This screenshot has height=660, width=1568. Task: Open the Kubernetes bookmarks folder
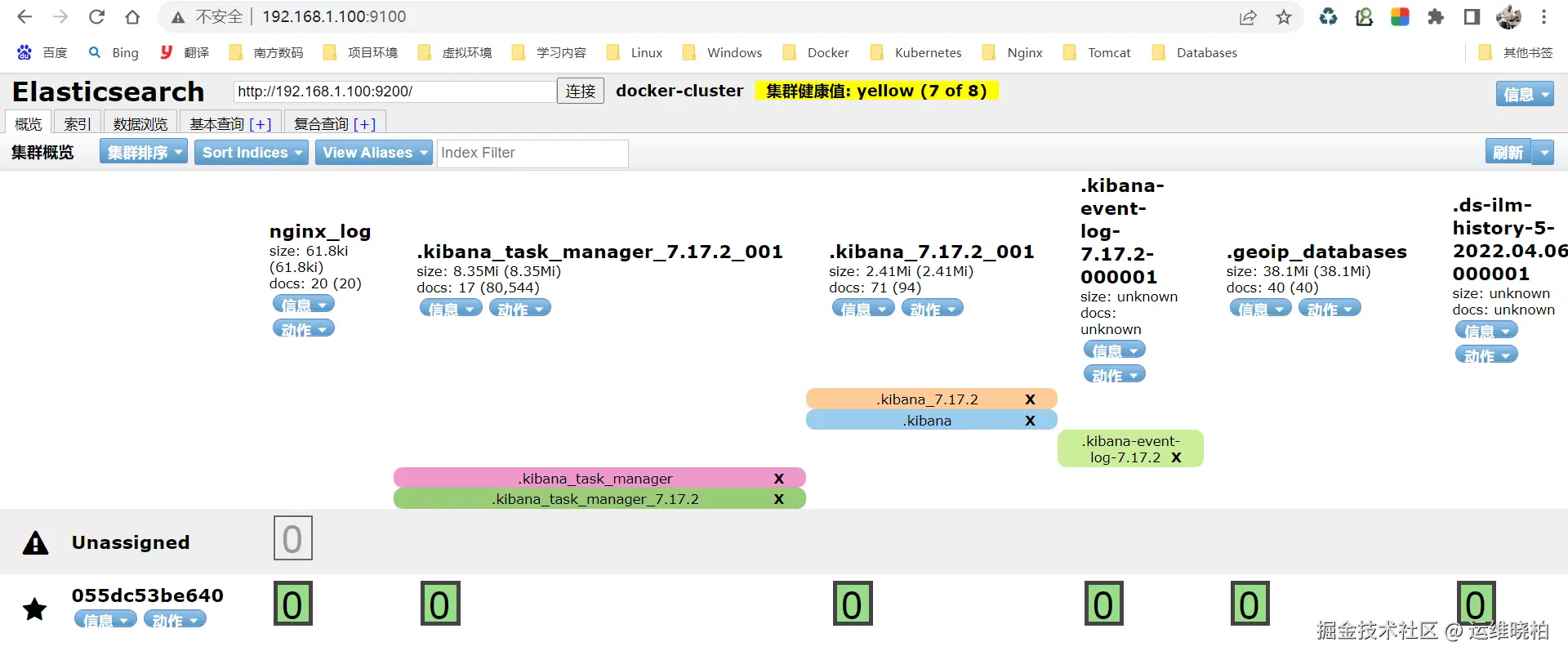point(916,52)
